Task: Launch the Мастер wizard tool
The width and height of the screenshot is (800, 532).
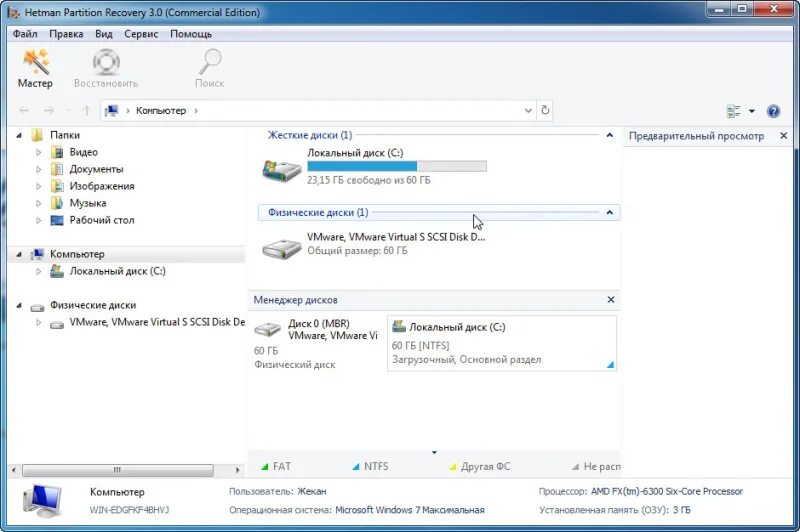Action: 35,69
